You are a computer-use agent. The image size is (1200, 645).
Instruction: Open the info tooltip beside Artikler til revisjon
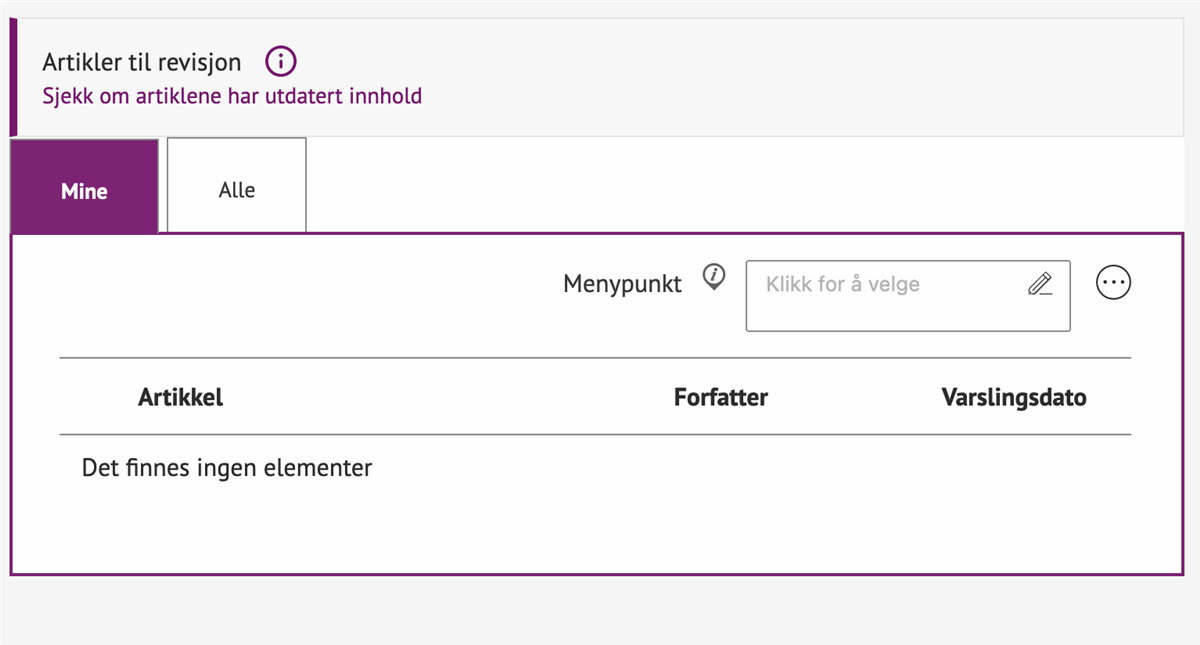click(281, 61)
